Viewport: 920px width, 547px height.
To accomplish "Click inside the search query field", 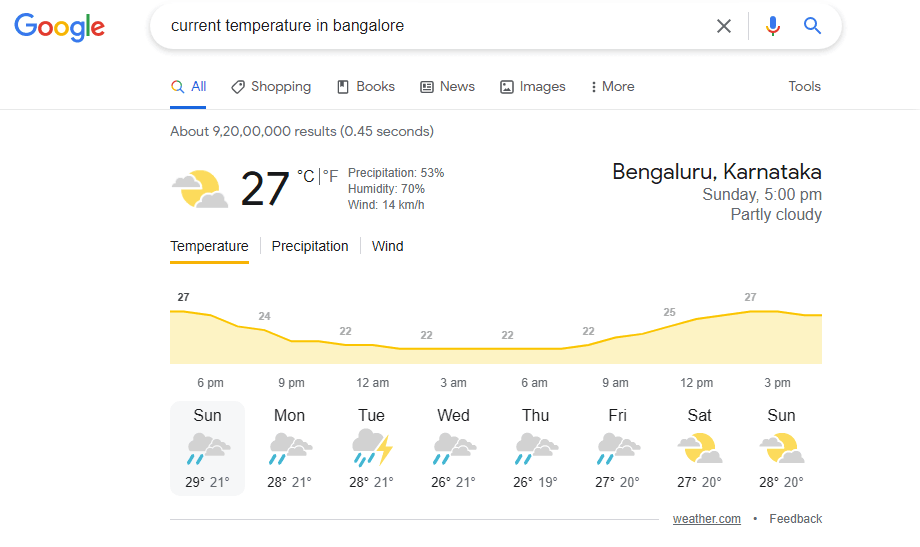I will [434, 26].
